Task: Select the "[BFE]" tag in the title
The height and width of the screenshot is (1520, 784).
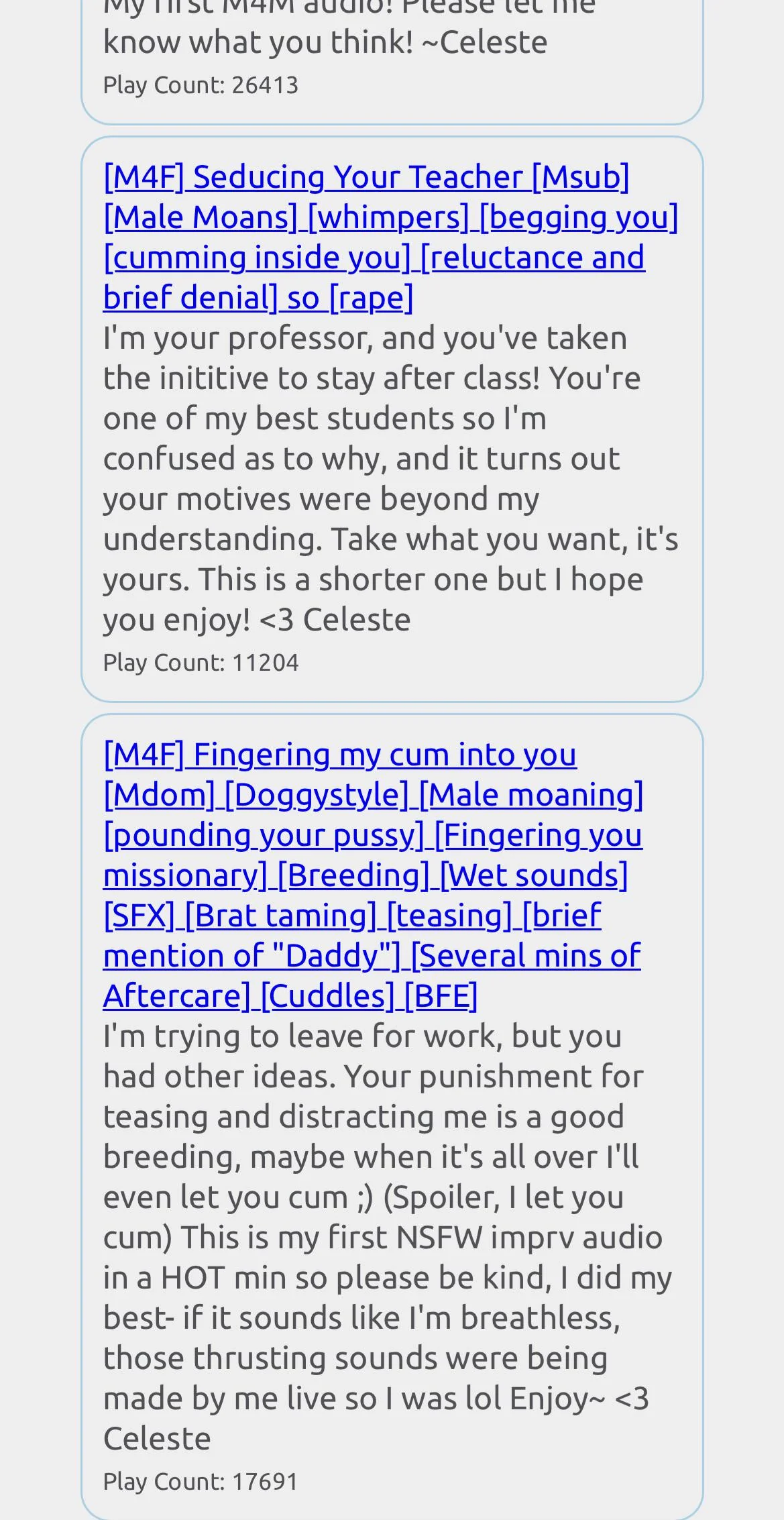Action: click(441, 997)
